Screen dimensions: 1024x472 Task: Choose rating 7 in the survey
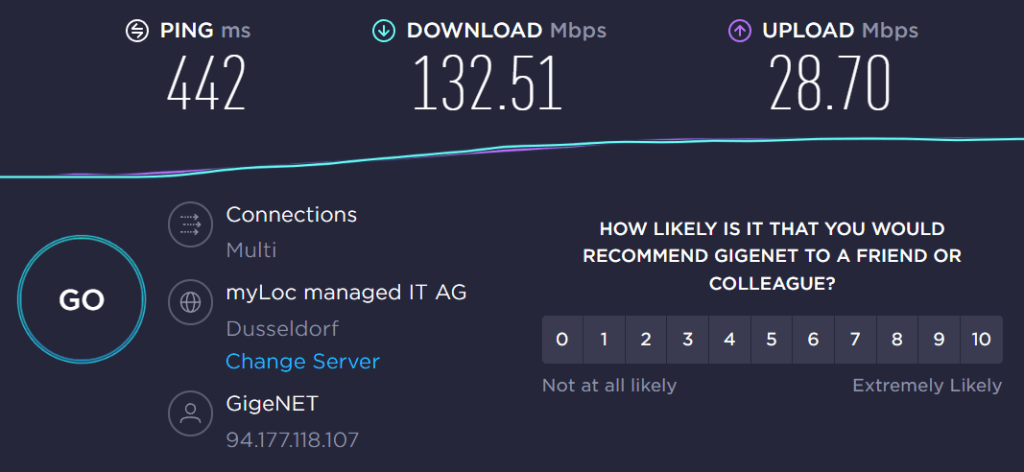click(855, 339)
